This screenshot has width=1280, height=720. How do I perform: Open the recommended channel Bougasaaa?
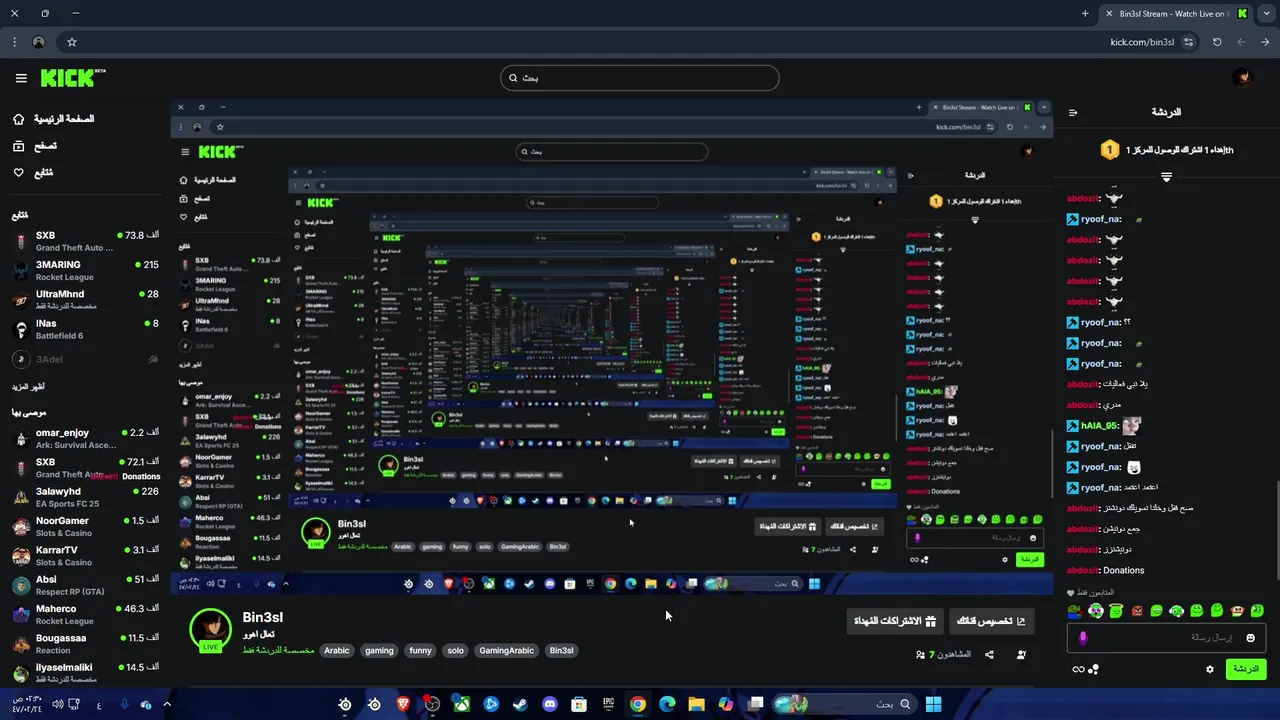[86, 643]
